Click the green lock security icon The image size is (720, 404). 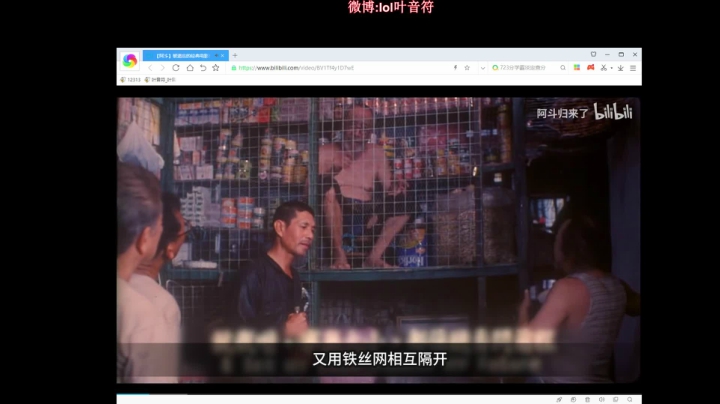coord(234,68)
